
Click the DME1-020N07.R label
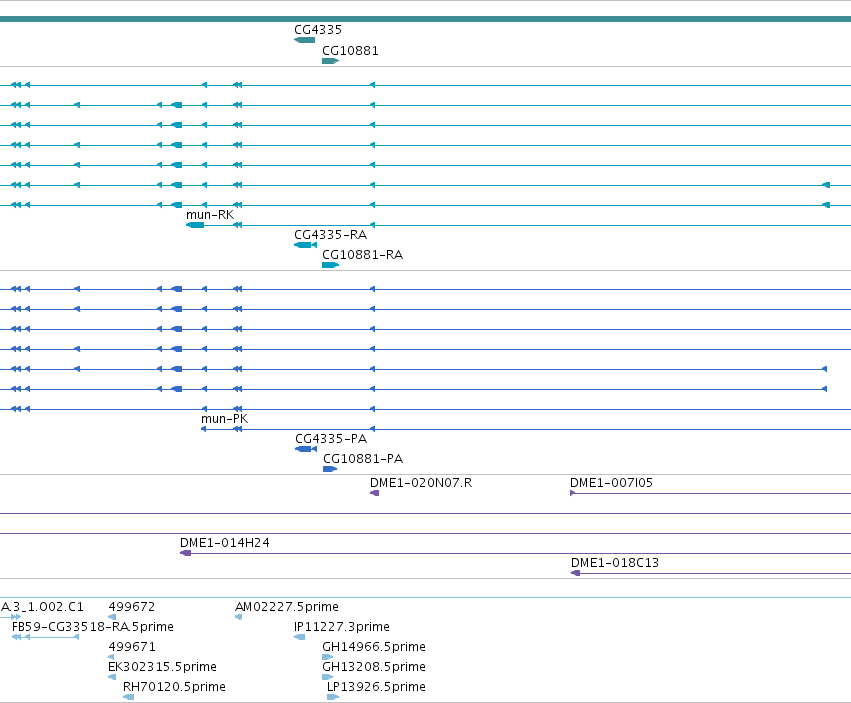pyautogui.click(x=421, y=483)
